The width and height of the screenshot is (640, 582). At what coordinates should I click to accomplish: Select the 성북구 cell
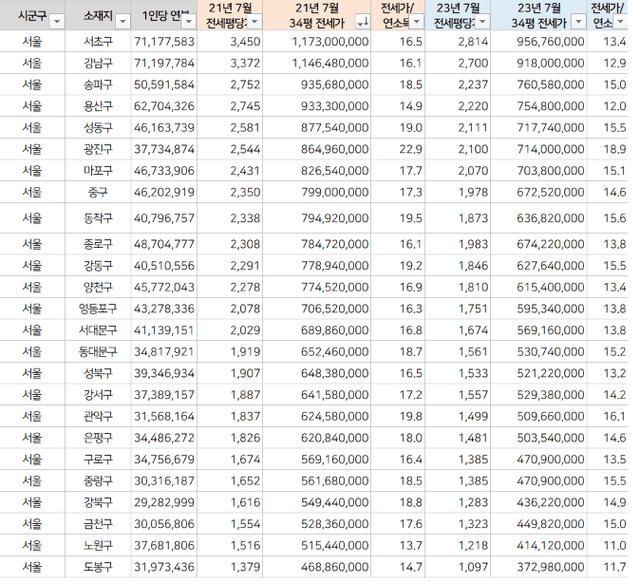[x=98, y=373]
